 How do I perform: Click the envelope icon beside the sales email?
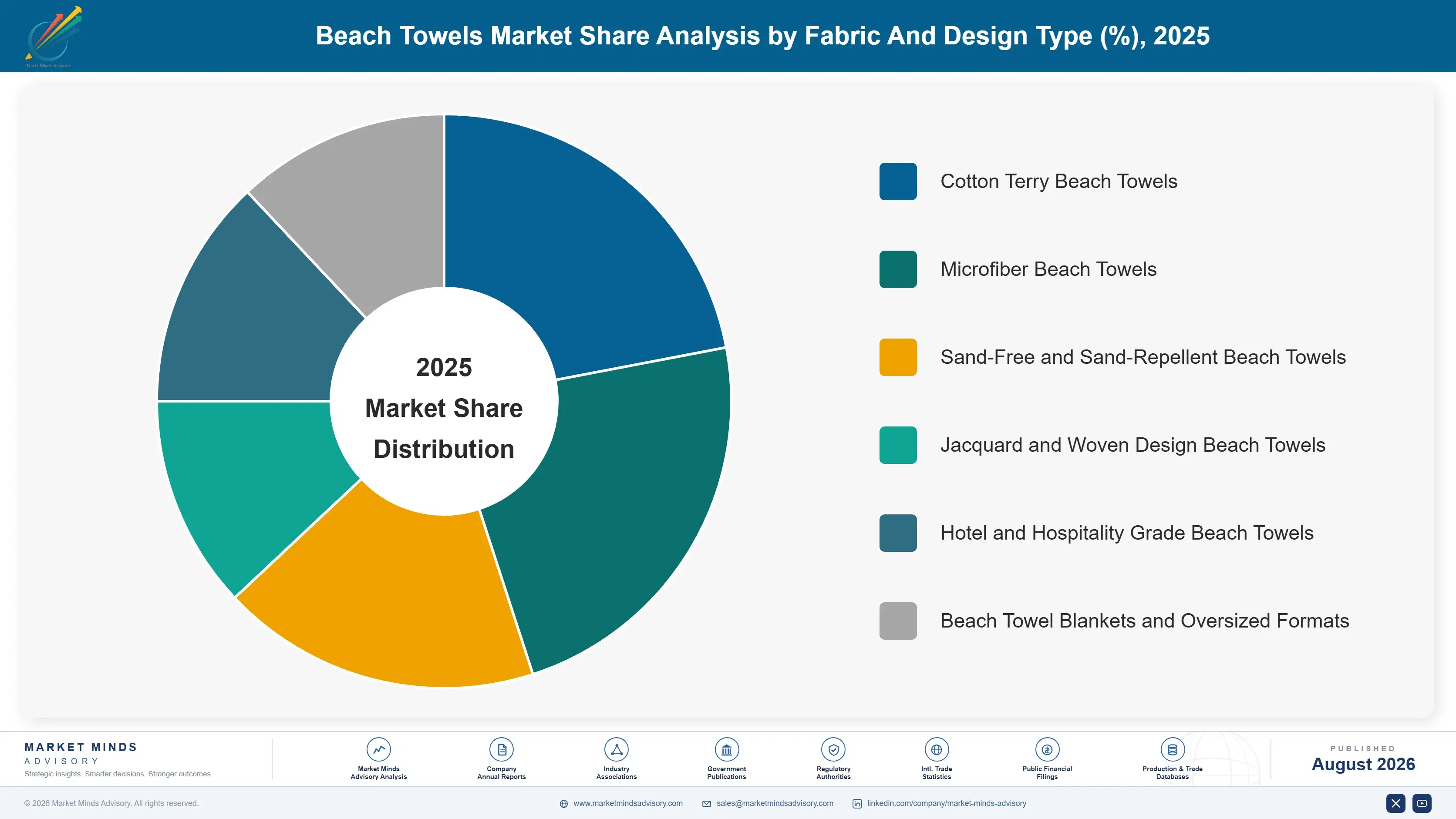pyautogui.click(x=707, y=804)
